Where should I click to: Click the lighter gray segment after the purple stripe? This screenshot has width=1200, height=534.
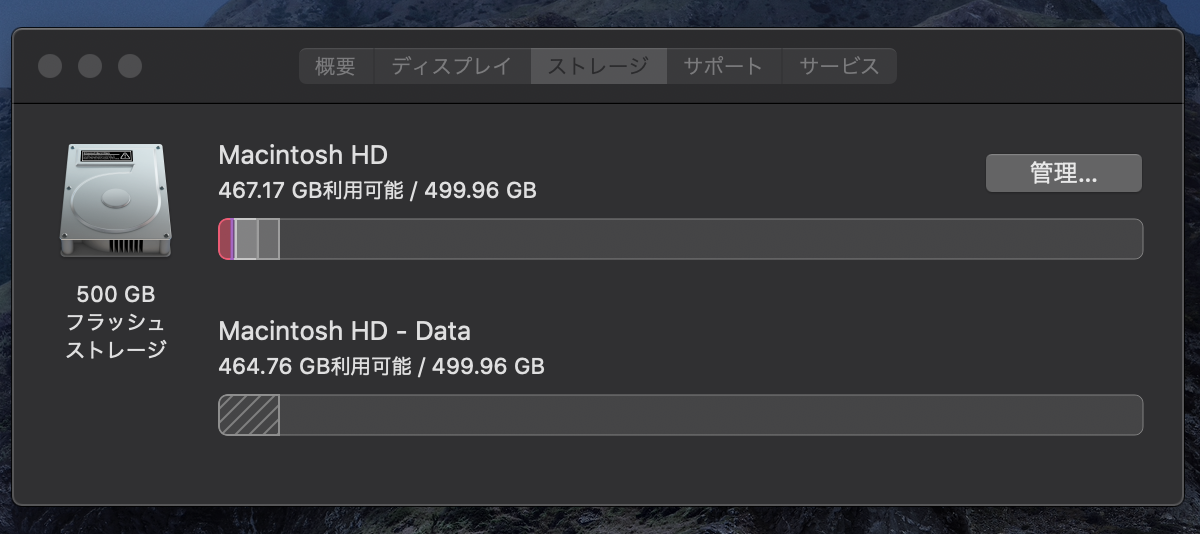coord(246,240)
